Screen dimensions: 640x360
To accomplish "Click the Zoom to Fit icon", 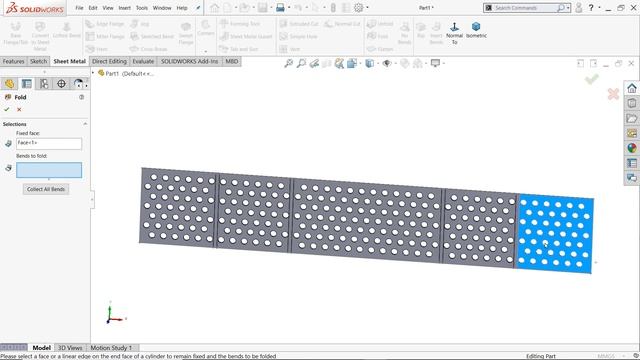I will [289, 63].
